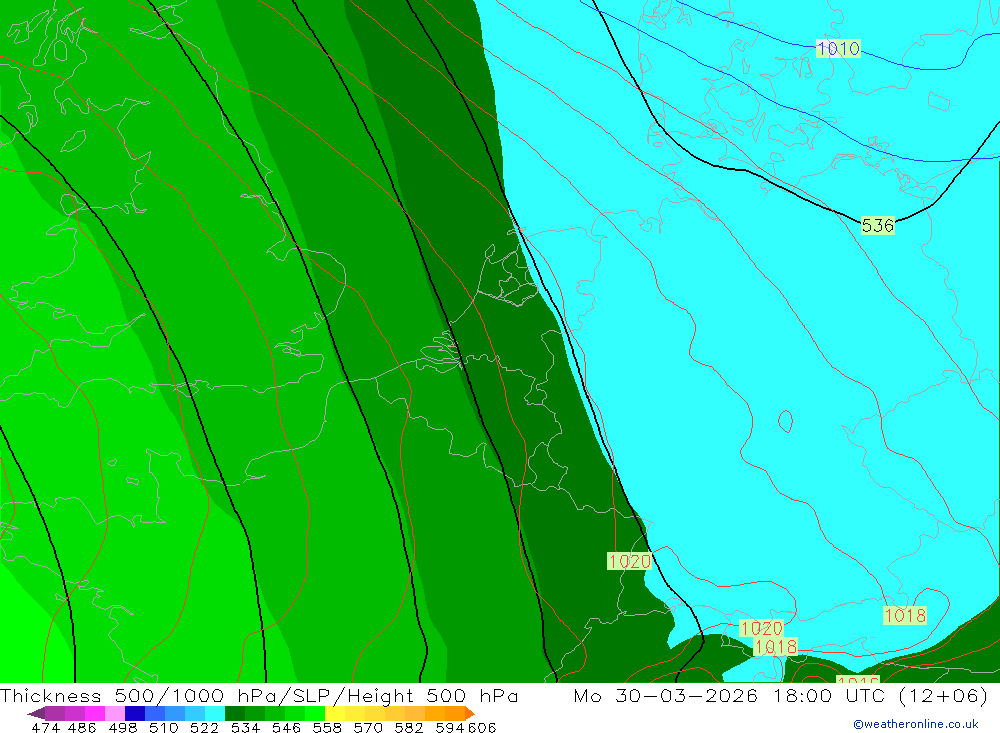This screenshot has width=1000, height=733.
Task: Click the 606 value on legend scale
Action: [482, 727]
